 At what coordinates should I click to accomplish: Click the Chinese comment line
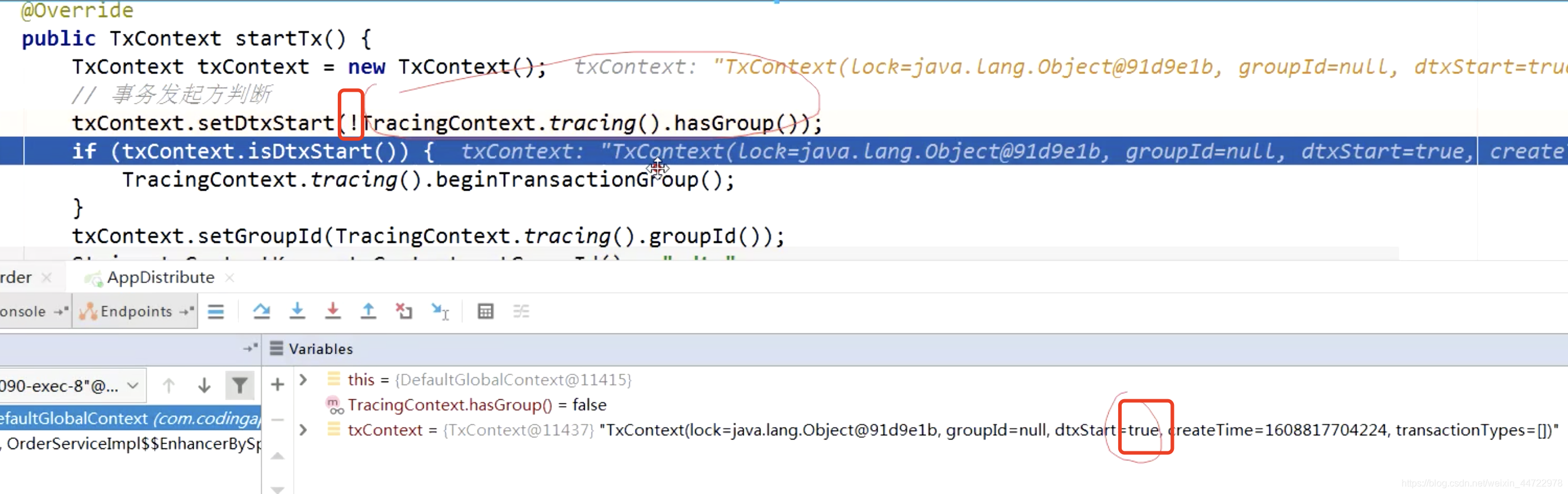click(172, 94)
